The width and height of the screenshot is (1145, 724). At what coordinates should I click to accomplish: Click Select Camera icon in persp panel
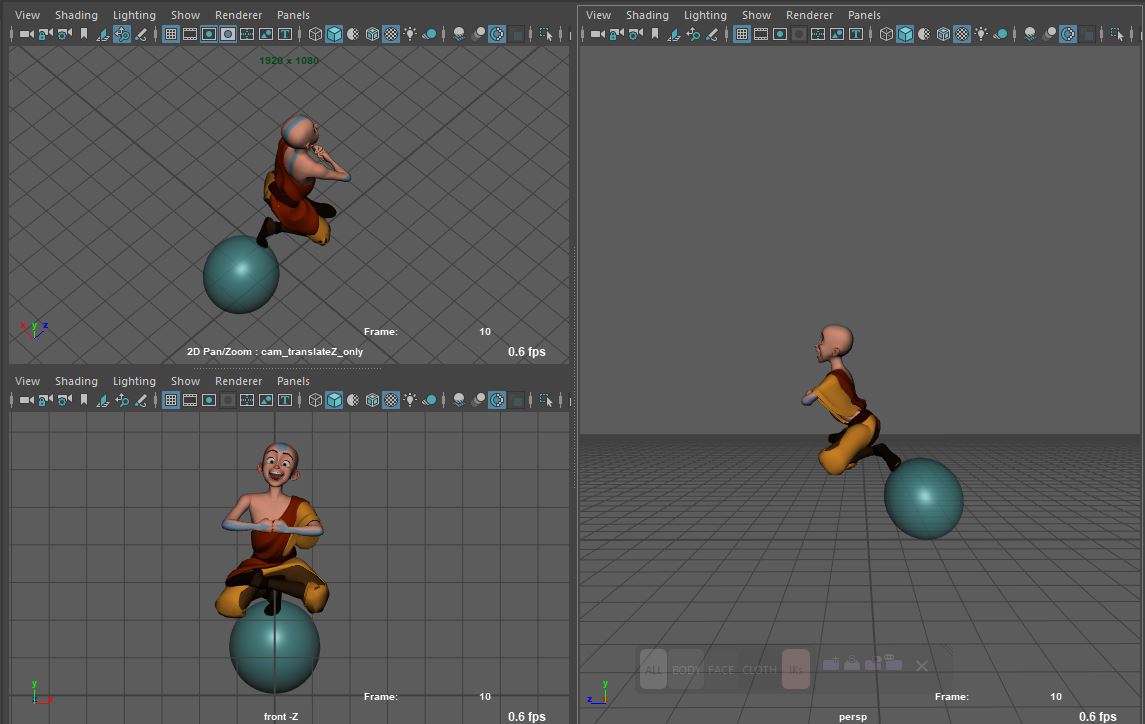[x=597, y=34]
